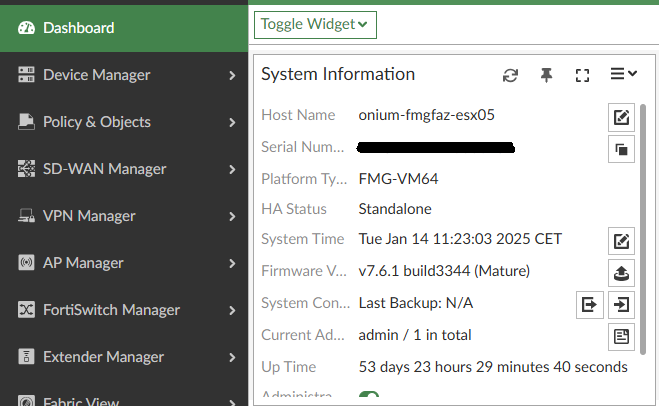Expand System Information widget to fullscreen

coord(583,75)
